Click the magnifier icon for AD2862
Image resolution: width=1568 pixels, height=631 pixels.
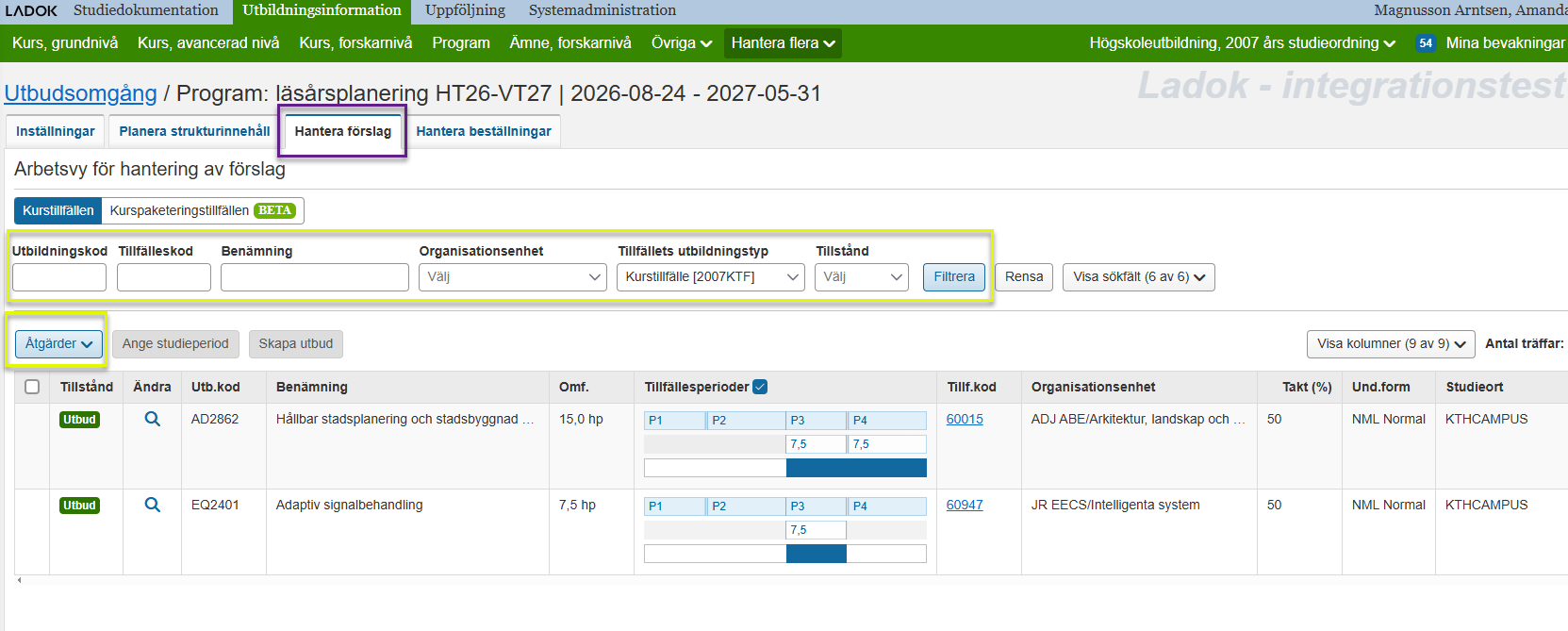point(152,419)
